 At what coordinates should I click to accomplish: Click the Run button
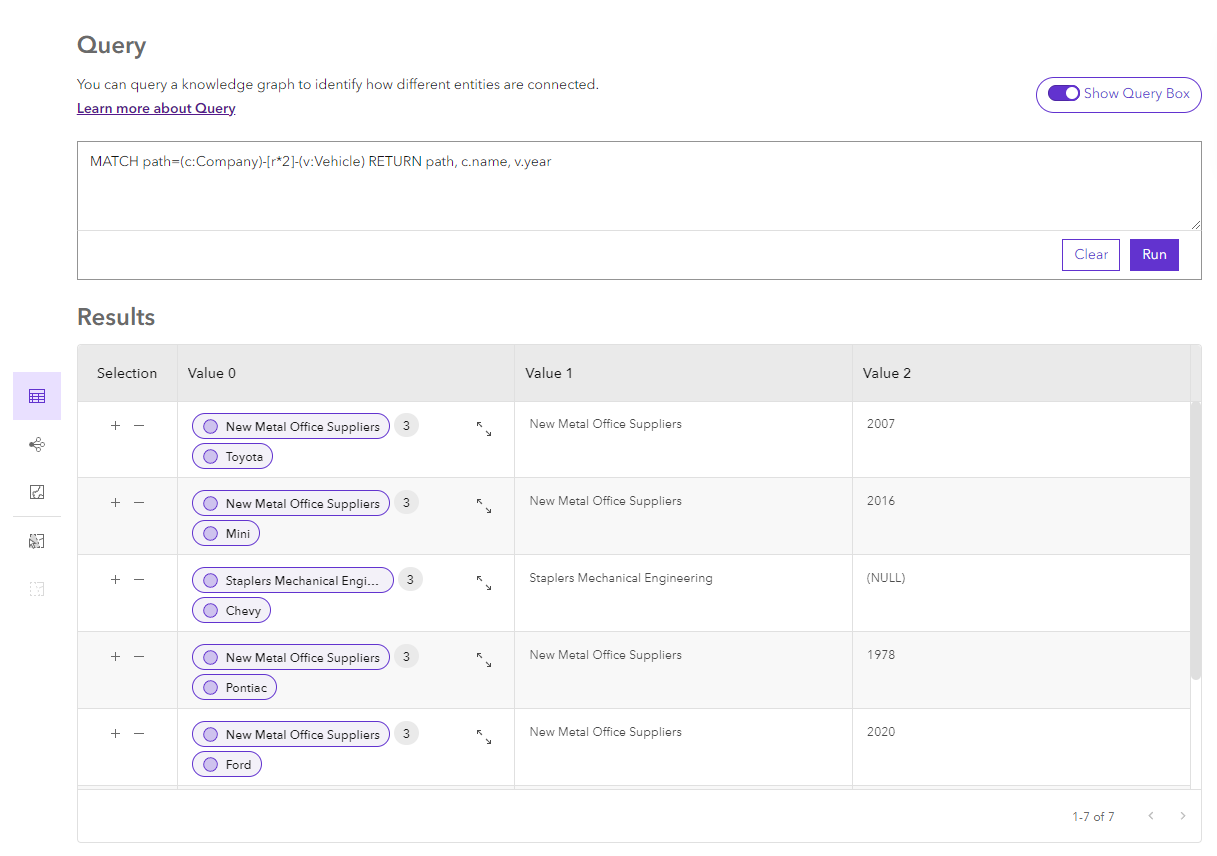point(1154,255)
